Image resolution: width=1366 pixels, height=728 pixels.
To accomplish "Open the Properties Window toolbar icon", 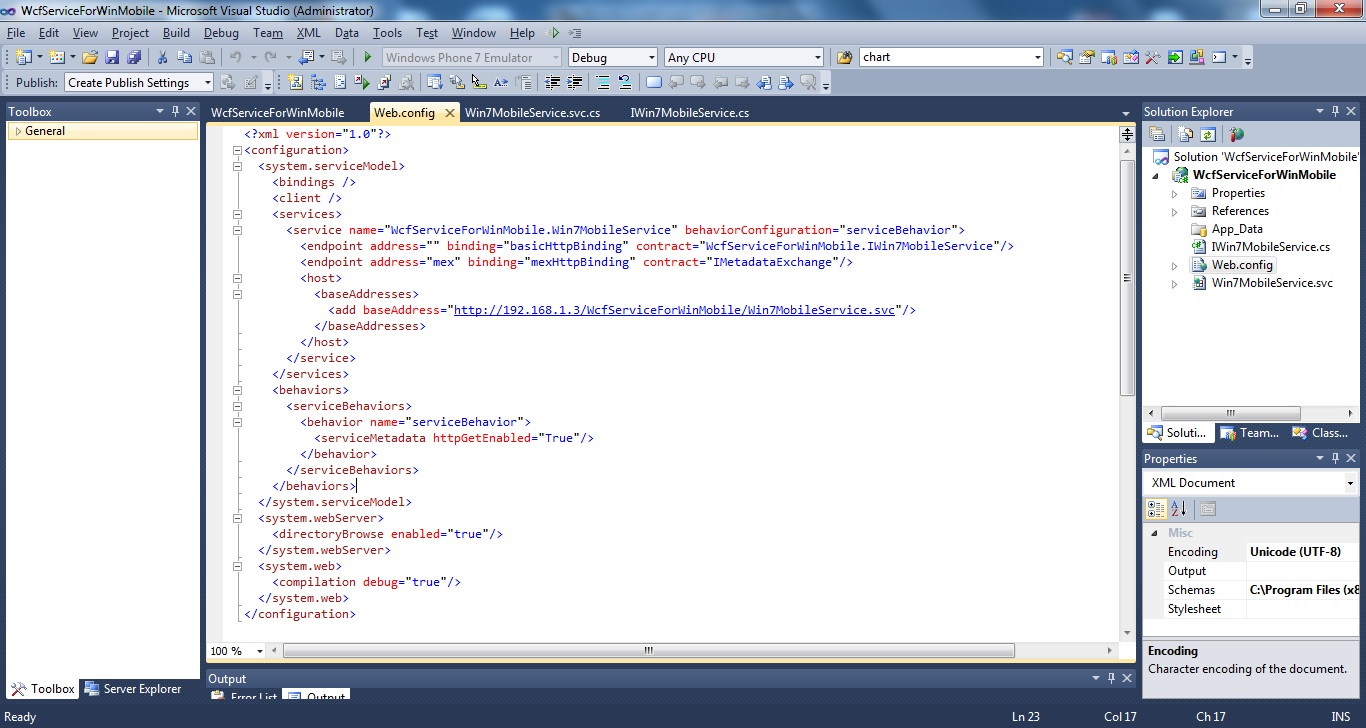I will pyautogui.click(x=1087, y=57).
